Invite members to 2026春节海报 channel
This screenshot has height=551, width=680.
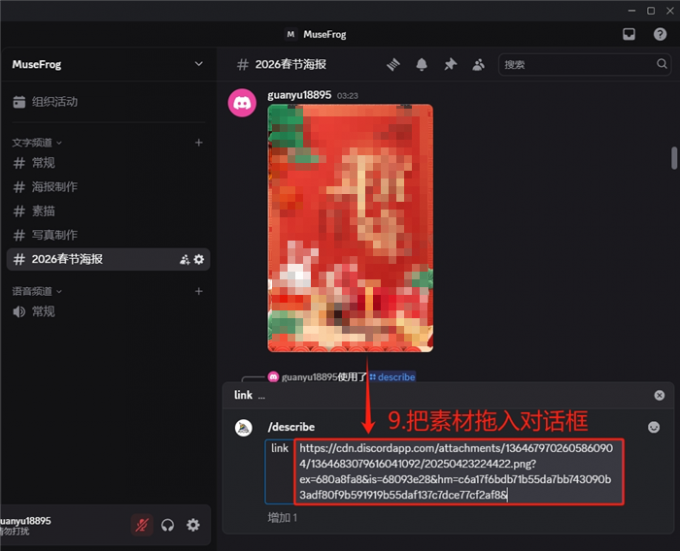(185, 259)
